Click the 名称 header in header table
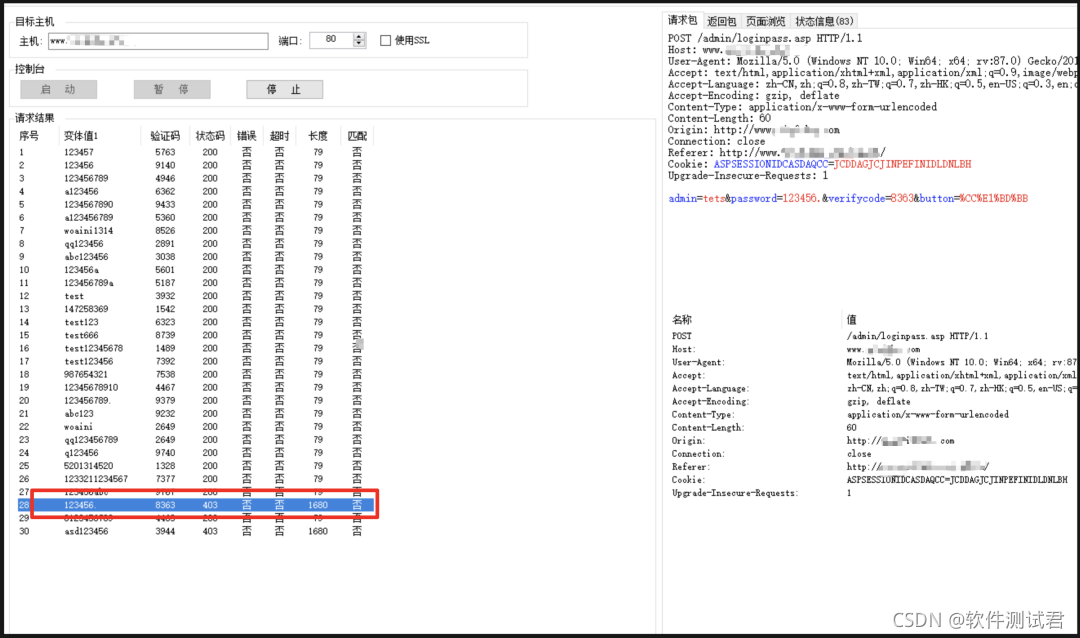This screenshot has width=1080, height=638. pyautogui.click(x=754, y=320)
